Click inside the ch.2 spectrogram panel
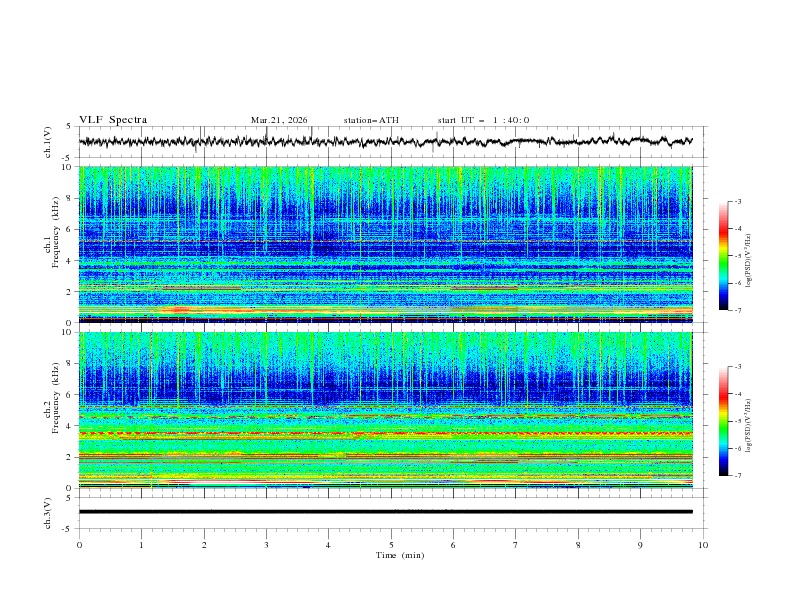This screenshot has height=612, width=792. (x=386, y=410)
